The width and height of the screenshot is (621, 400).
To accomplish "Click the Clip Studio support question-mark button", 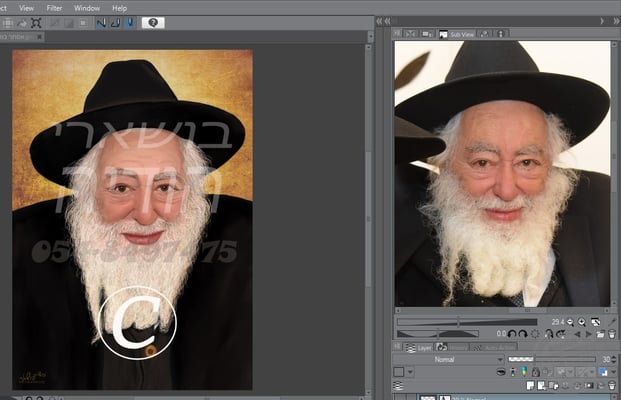I will [x=153, y=23].
